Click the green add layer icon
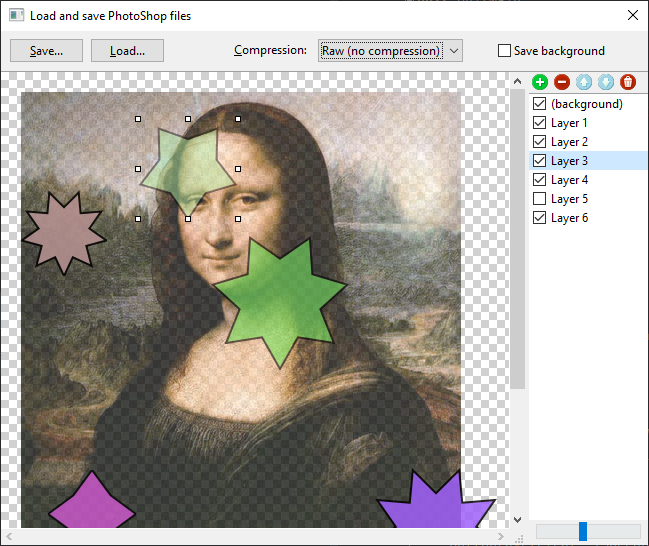 540,82
